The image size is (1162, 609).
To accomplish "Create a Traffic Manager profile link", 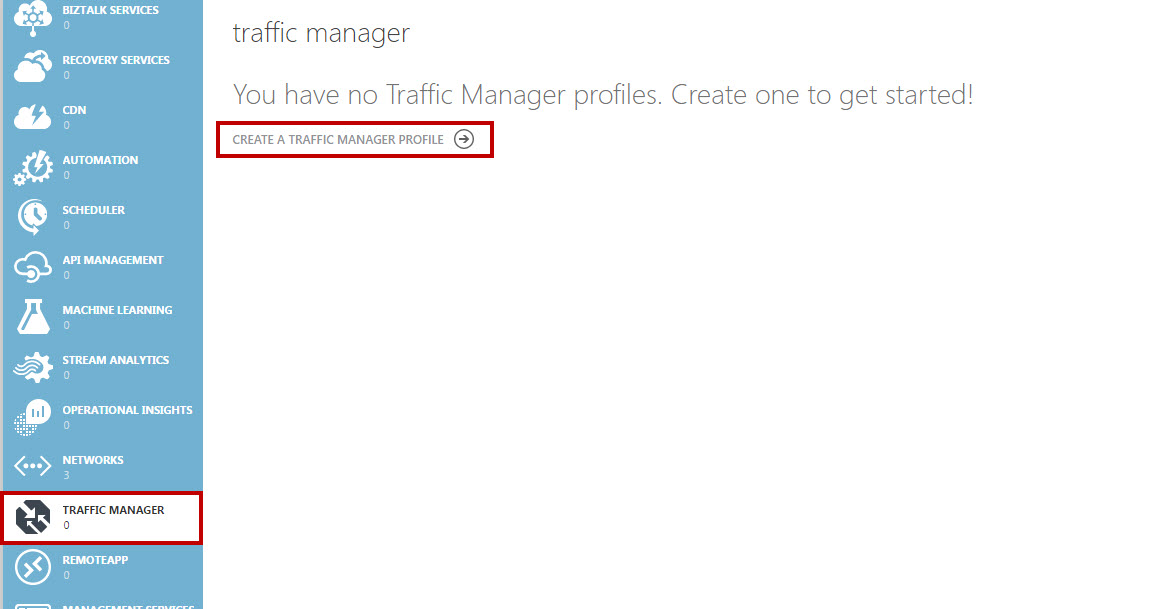I will tap(353, 139).
